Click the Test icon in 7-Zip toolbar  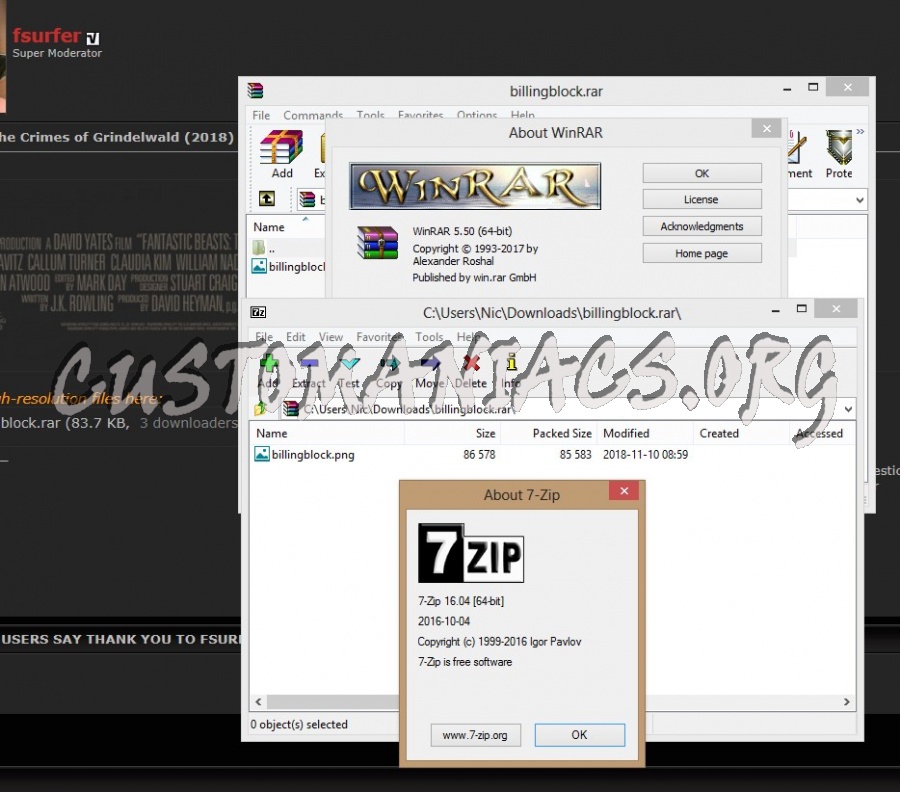349,364
